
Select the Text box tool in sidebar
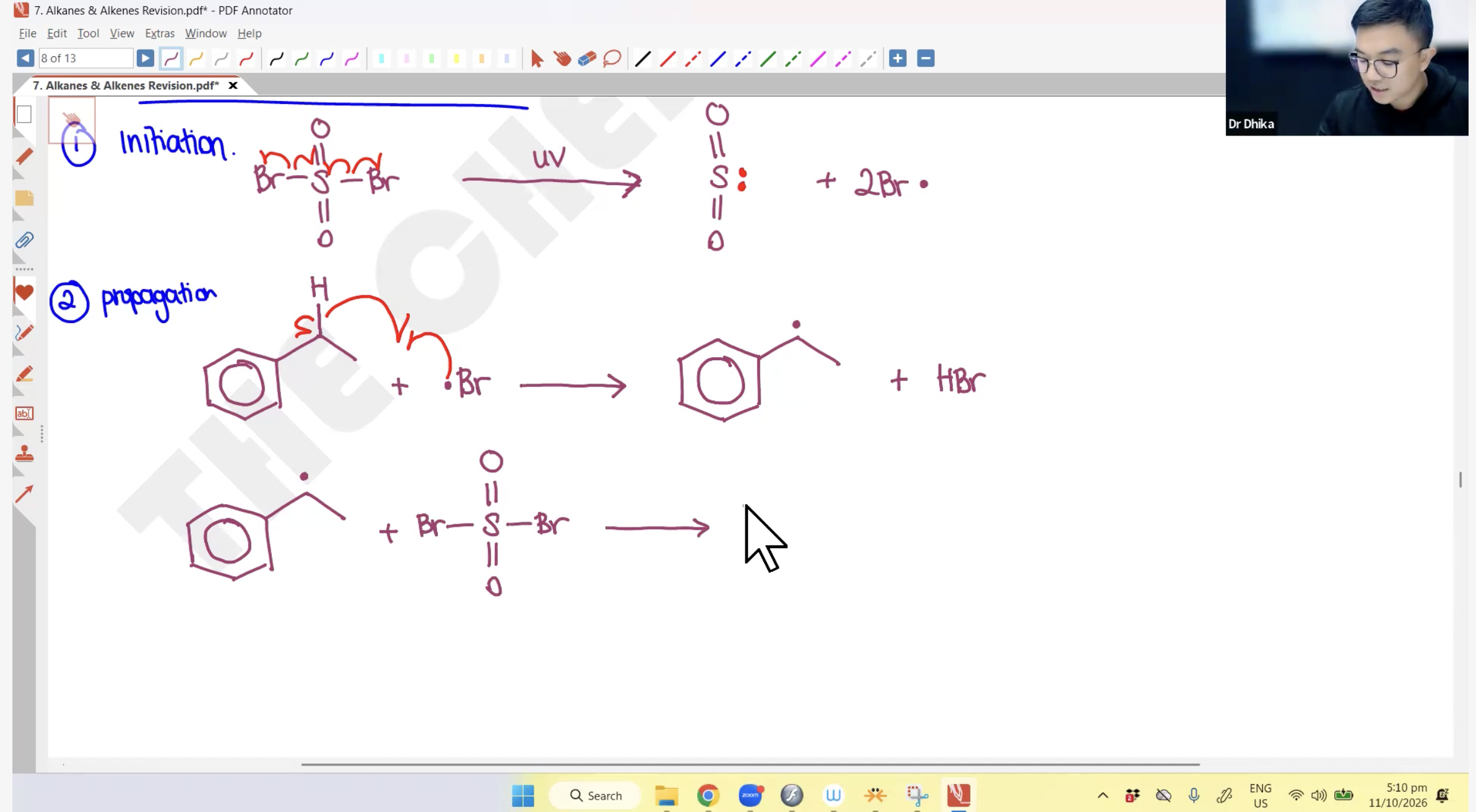pos(24,413)
